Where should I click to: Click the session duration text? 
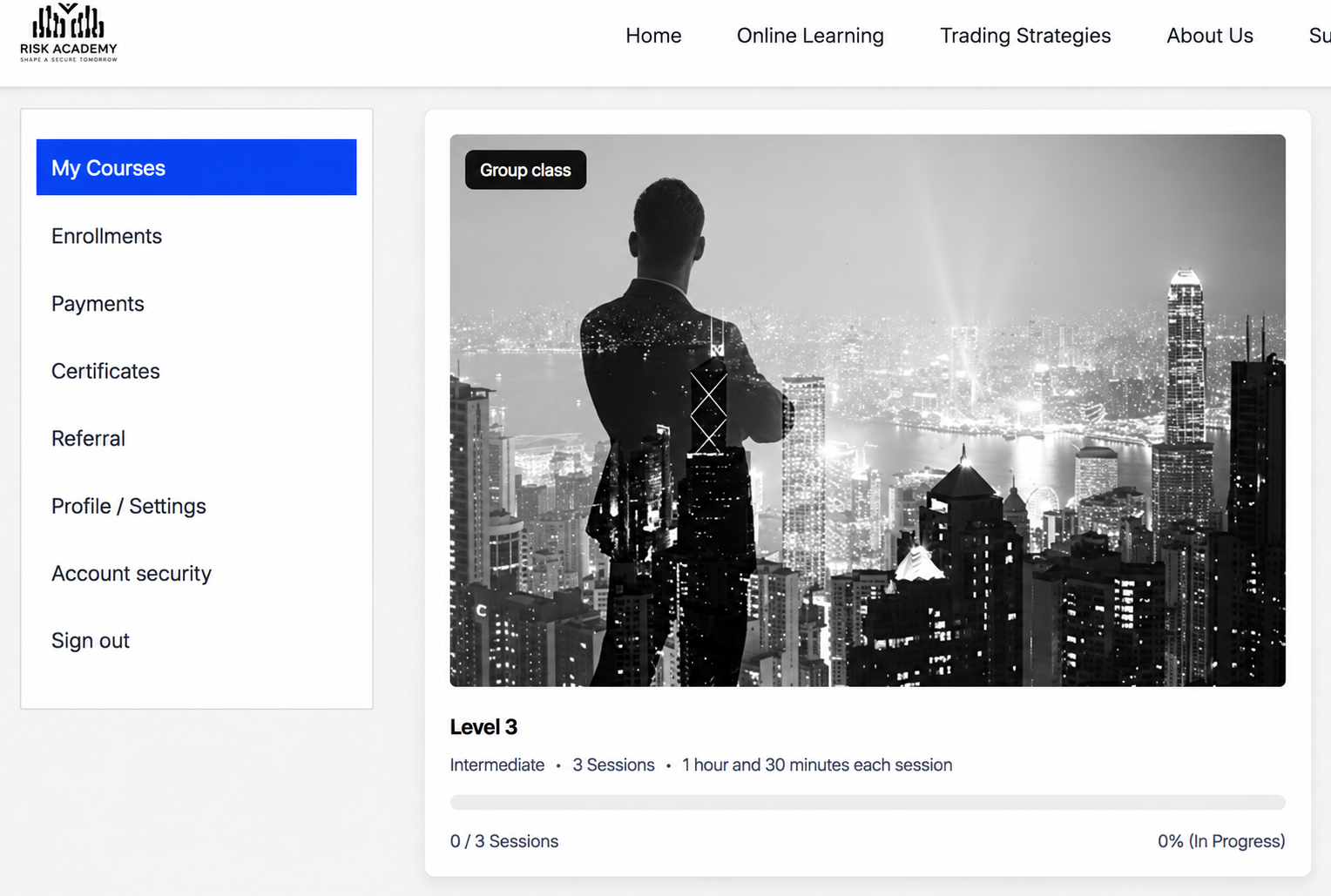click(x=817, y=765)
